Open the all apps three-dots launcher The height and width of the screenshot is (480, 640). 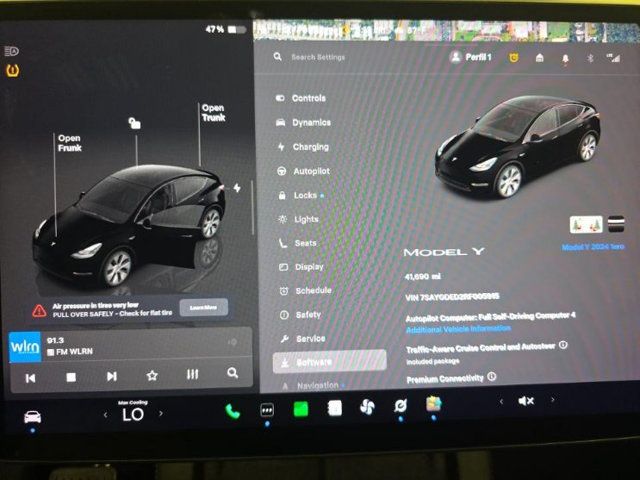click(x=267, y=410)
